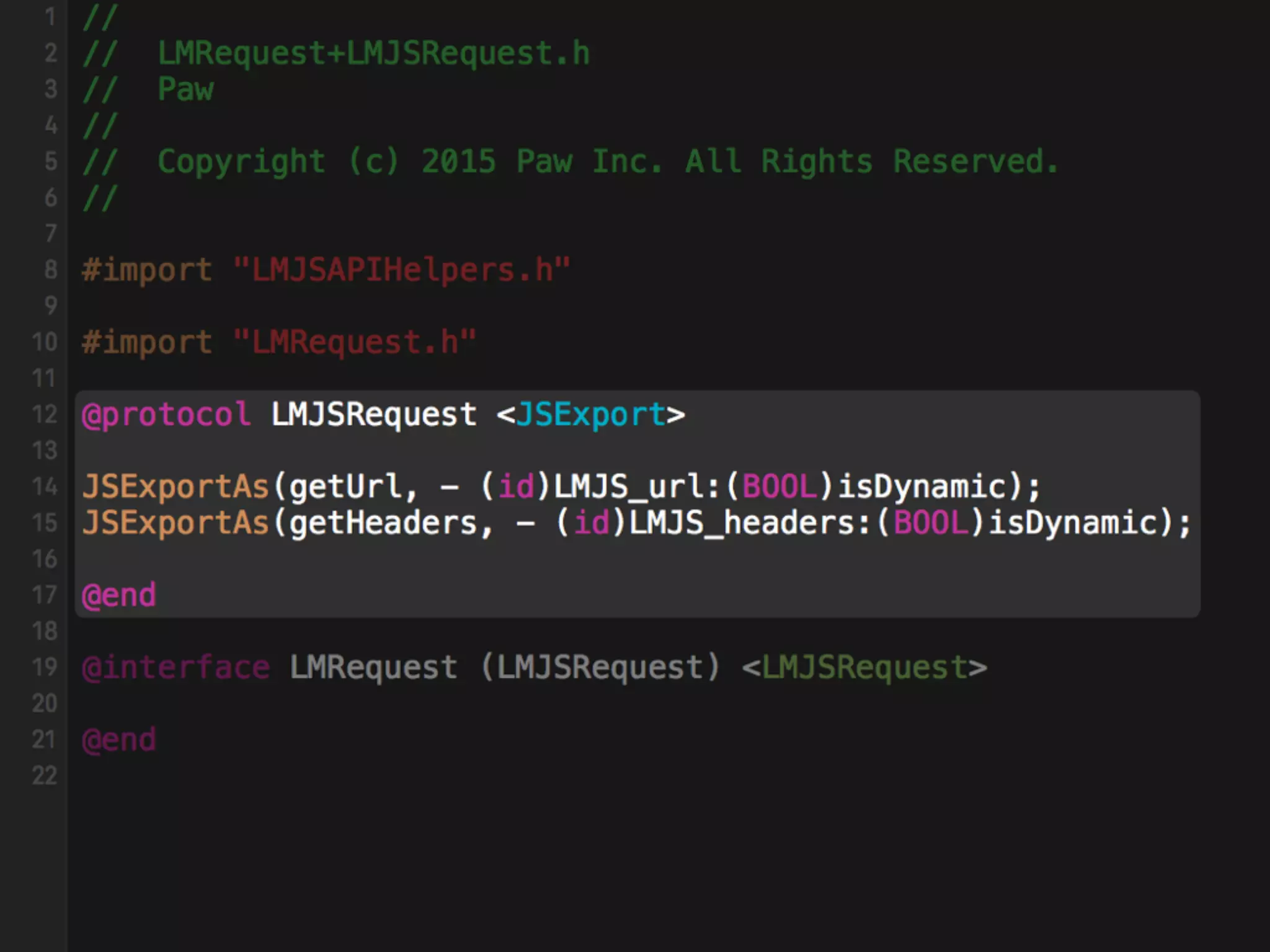The height and width of the screenshot is (952, 1270).
Task: Click line number 12 in gutter
Action: pos(45,415)
